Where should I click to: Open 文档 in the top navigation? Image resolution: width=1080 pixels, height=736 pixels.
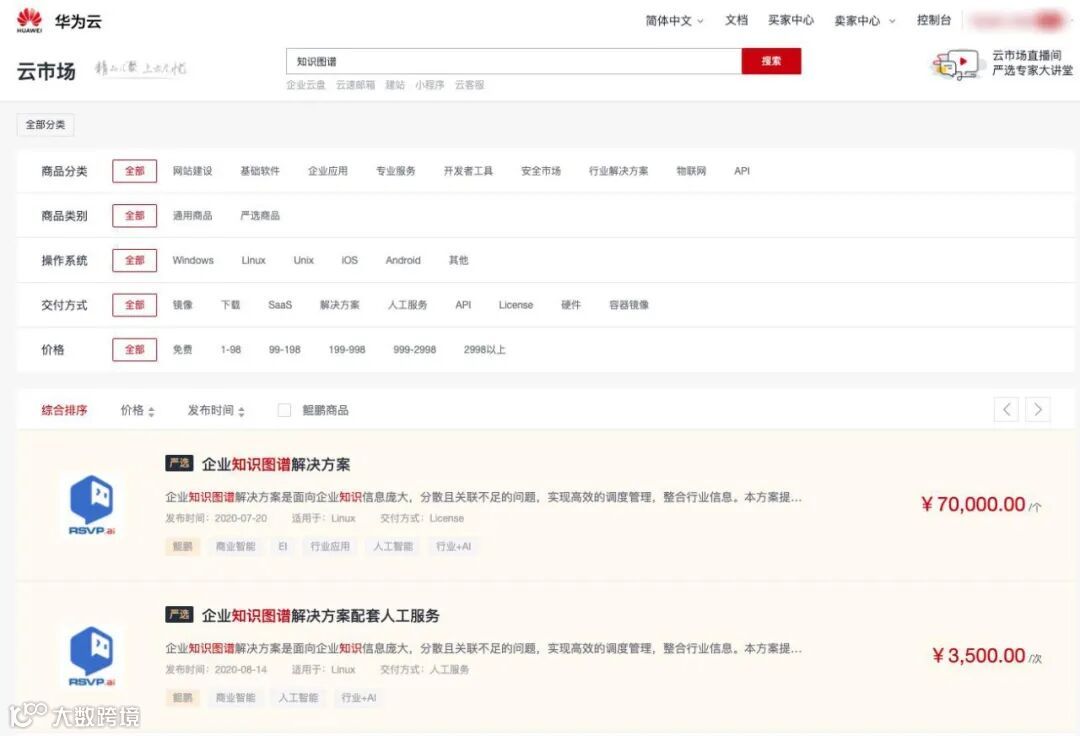736,21
